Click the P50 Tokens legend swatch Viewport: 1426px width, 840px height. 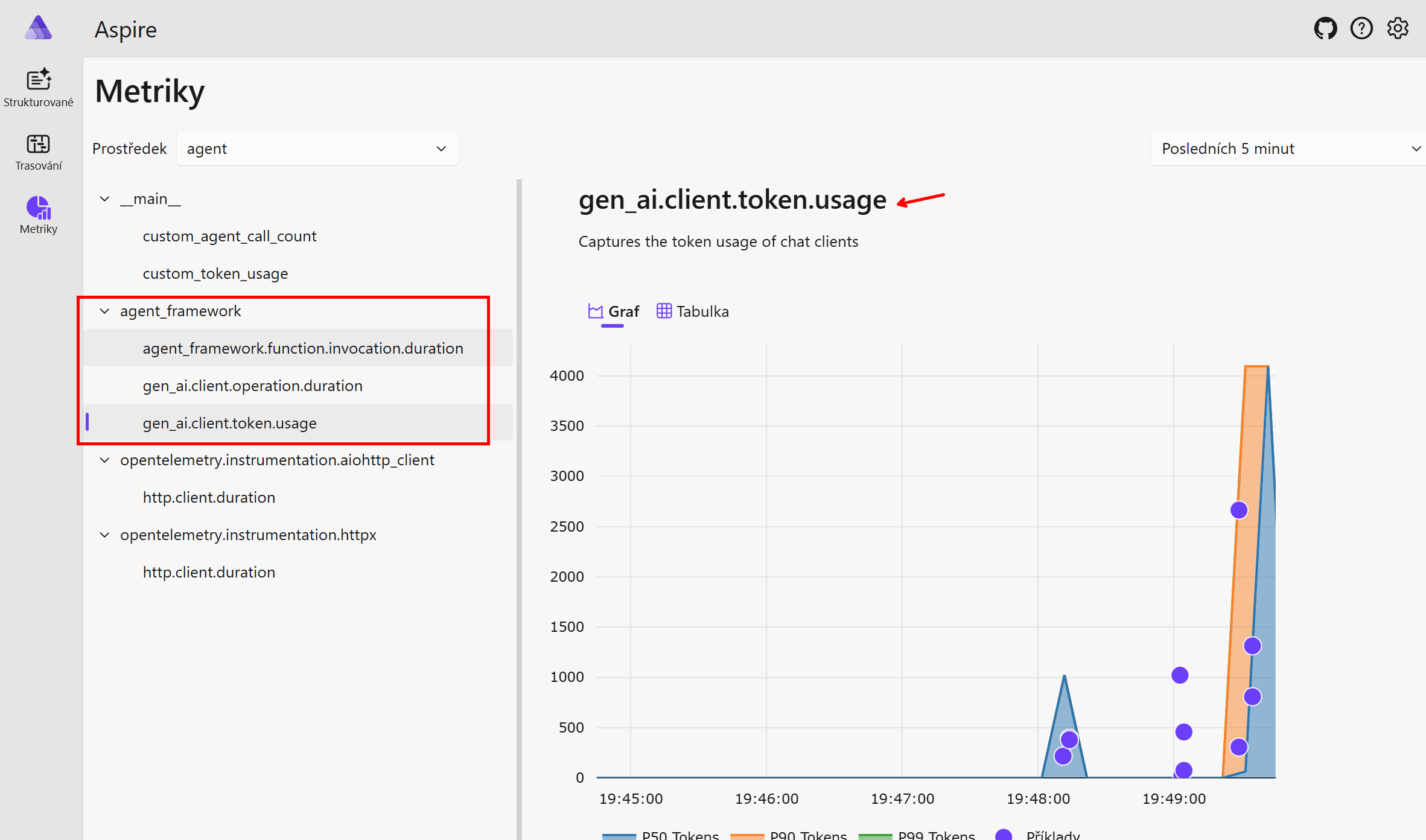[x=619, y=836]
